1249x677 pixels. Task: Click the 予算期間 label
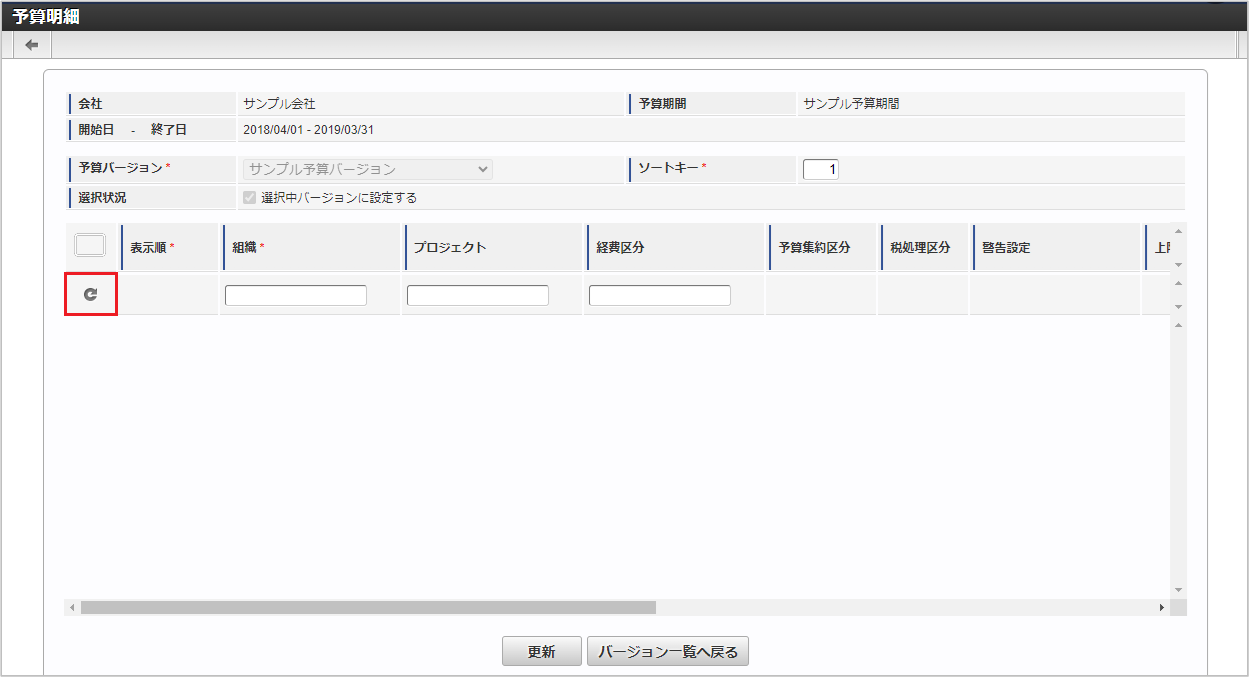662,103
